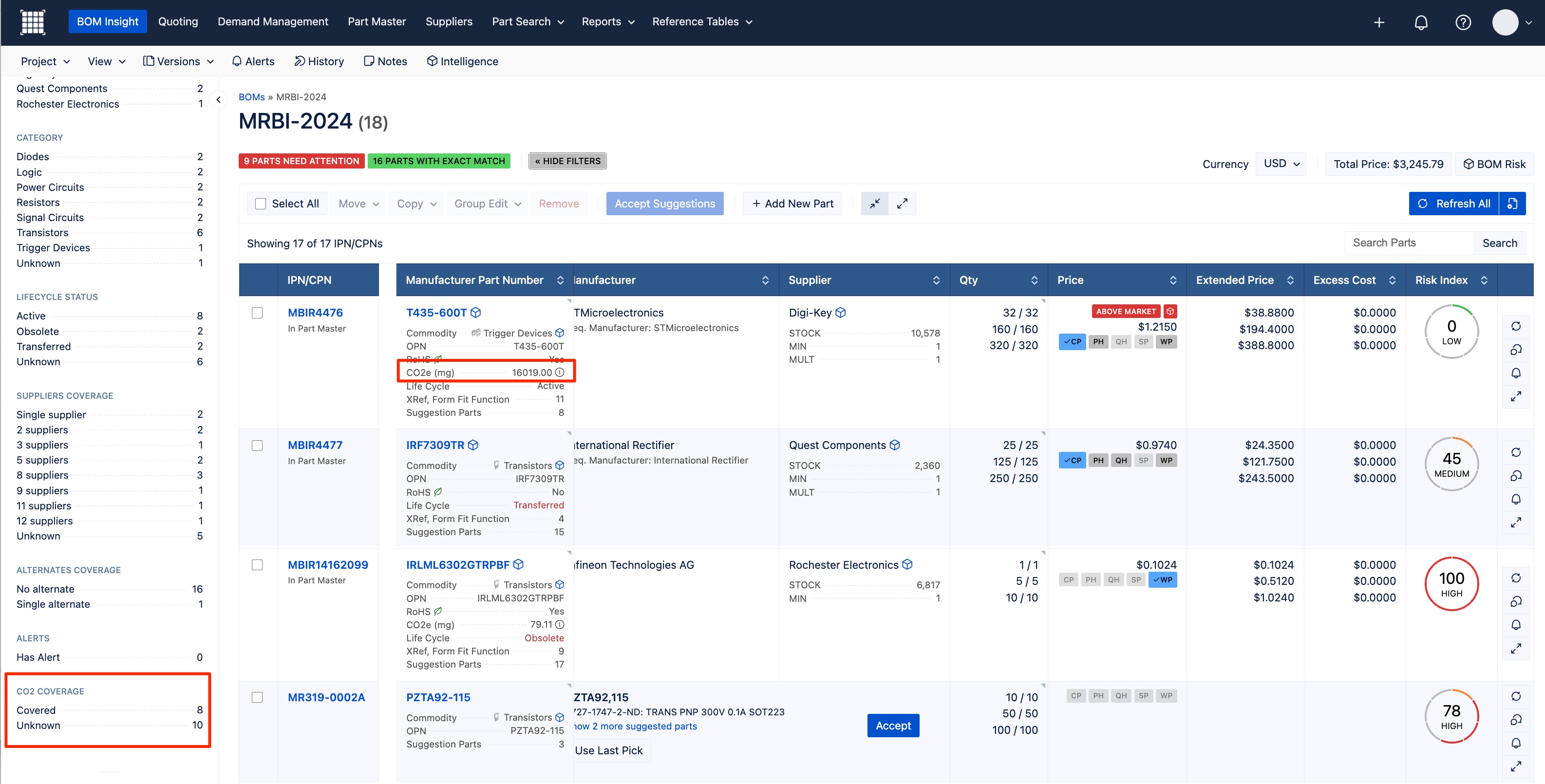1545x784 pixels.
Task: Refresh the MBIR4477 row icon
Action: [x=1516, y=452]
